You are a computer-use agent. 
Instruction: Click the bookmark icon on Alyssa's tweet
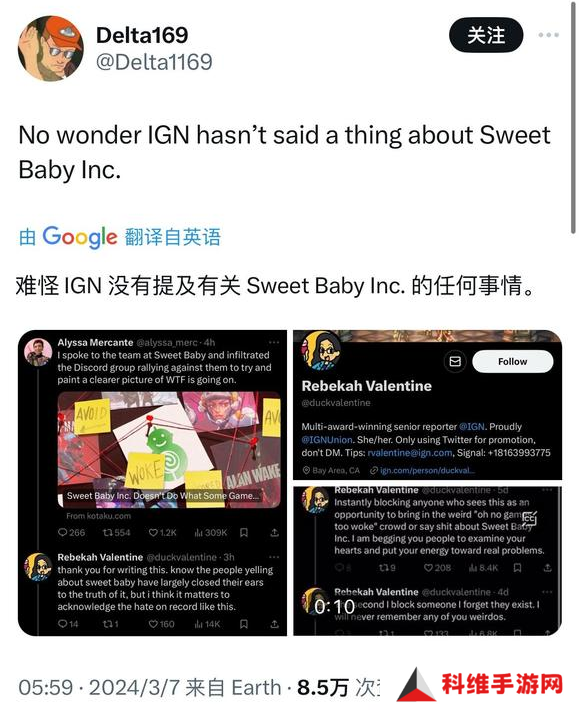point(244,532)
